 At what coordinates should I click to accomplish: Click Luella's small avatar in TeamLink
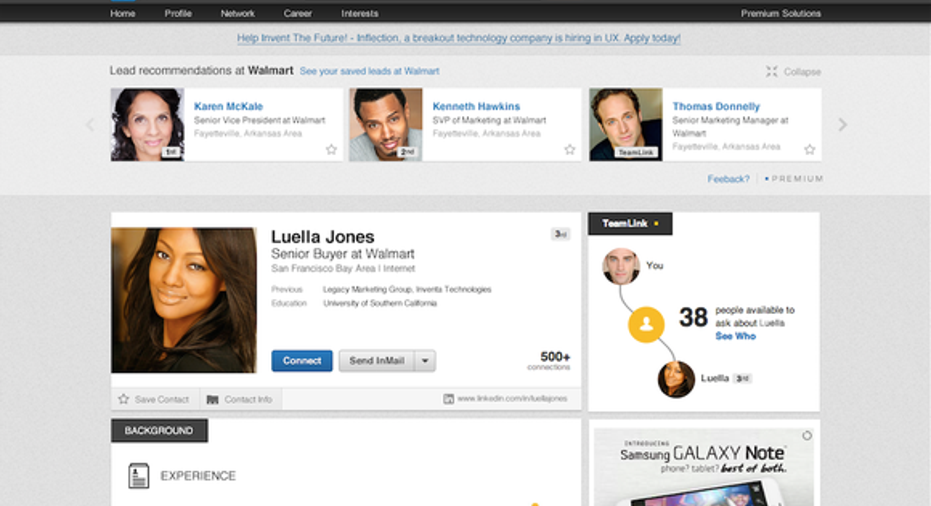(676, 379)
